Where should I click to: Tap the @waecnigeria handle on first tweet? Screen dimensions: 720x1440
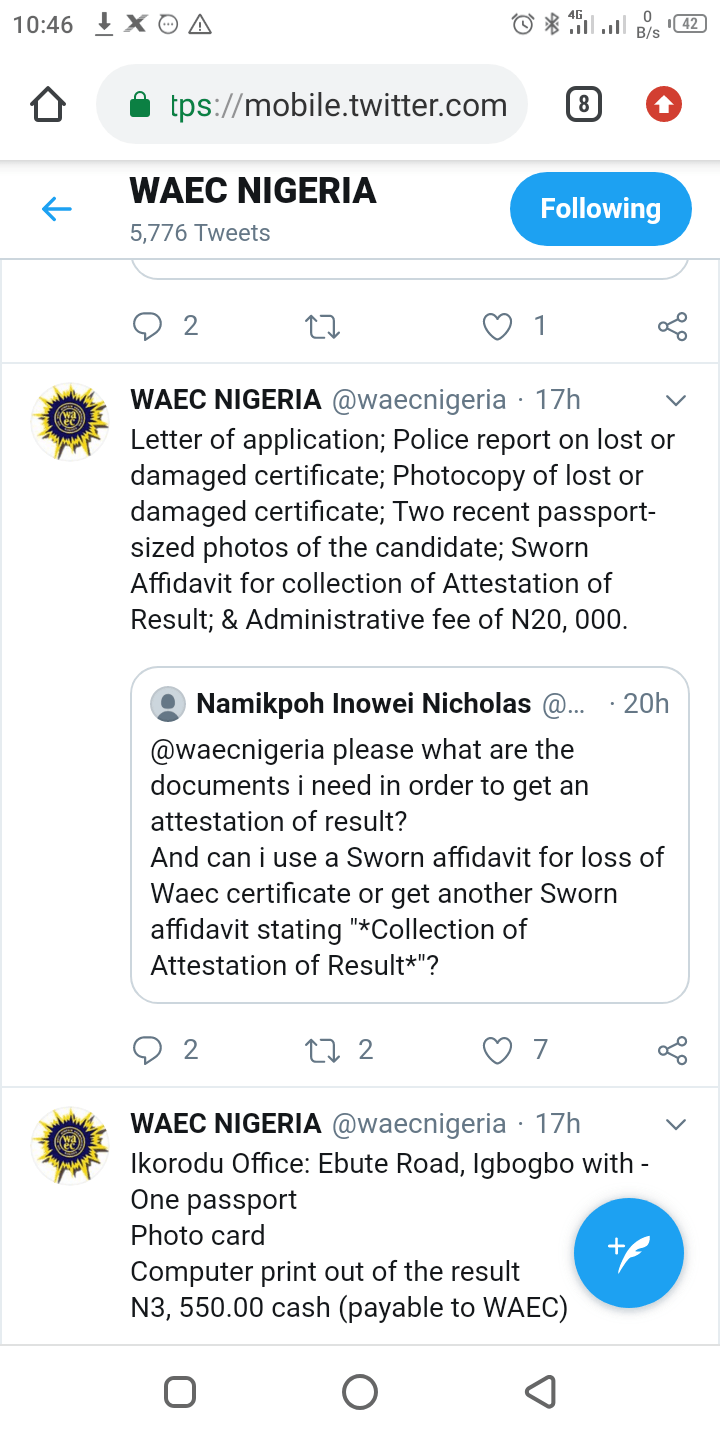point(419,400)
